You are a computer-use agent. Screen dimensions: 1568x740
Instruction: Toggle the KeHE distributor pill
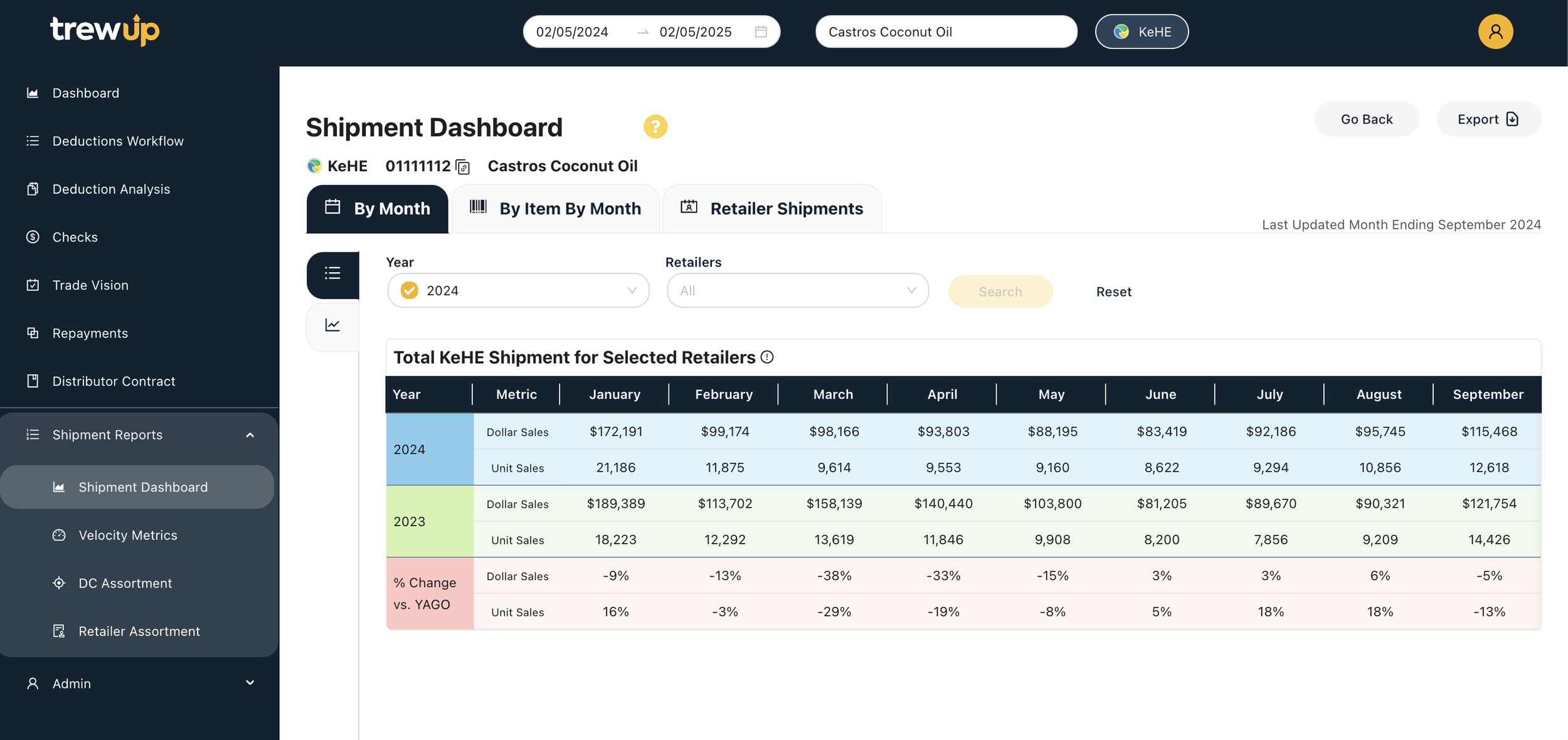pos(1142,31)
